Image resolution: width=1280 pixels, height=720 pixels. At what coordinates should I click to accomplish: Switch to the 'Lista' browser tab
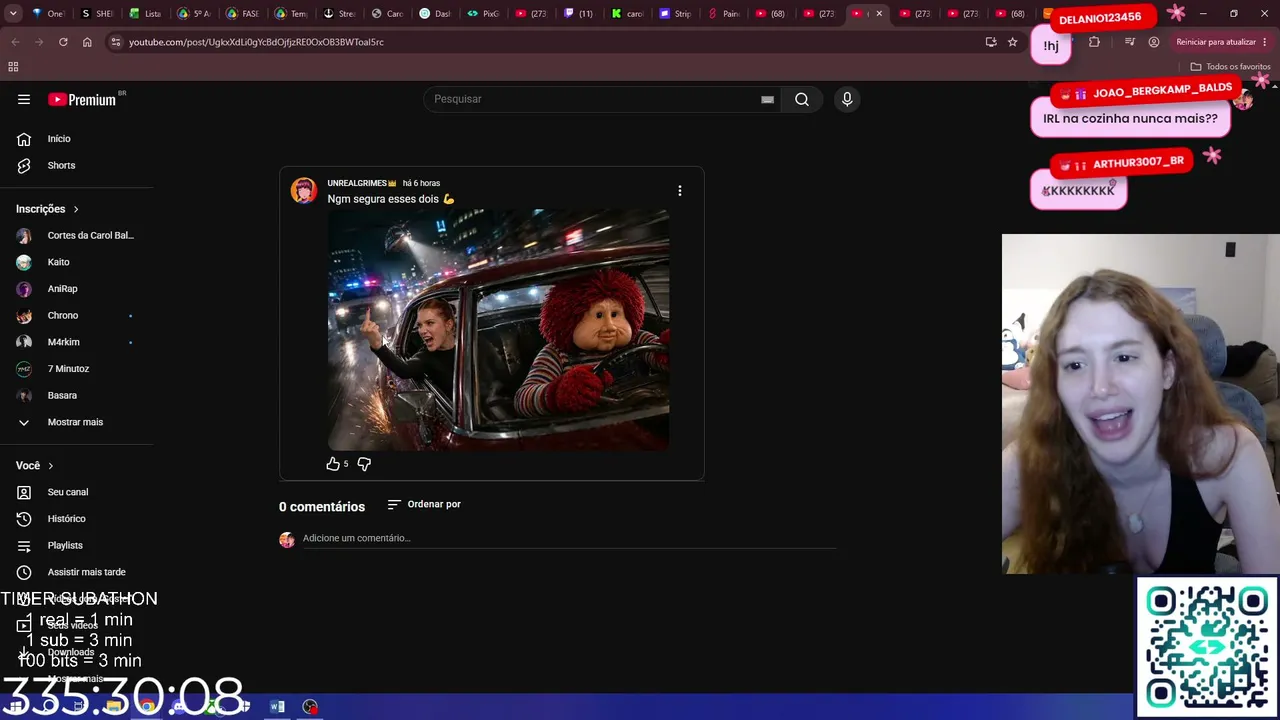pyautogui.click(x=144, y=14)
